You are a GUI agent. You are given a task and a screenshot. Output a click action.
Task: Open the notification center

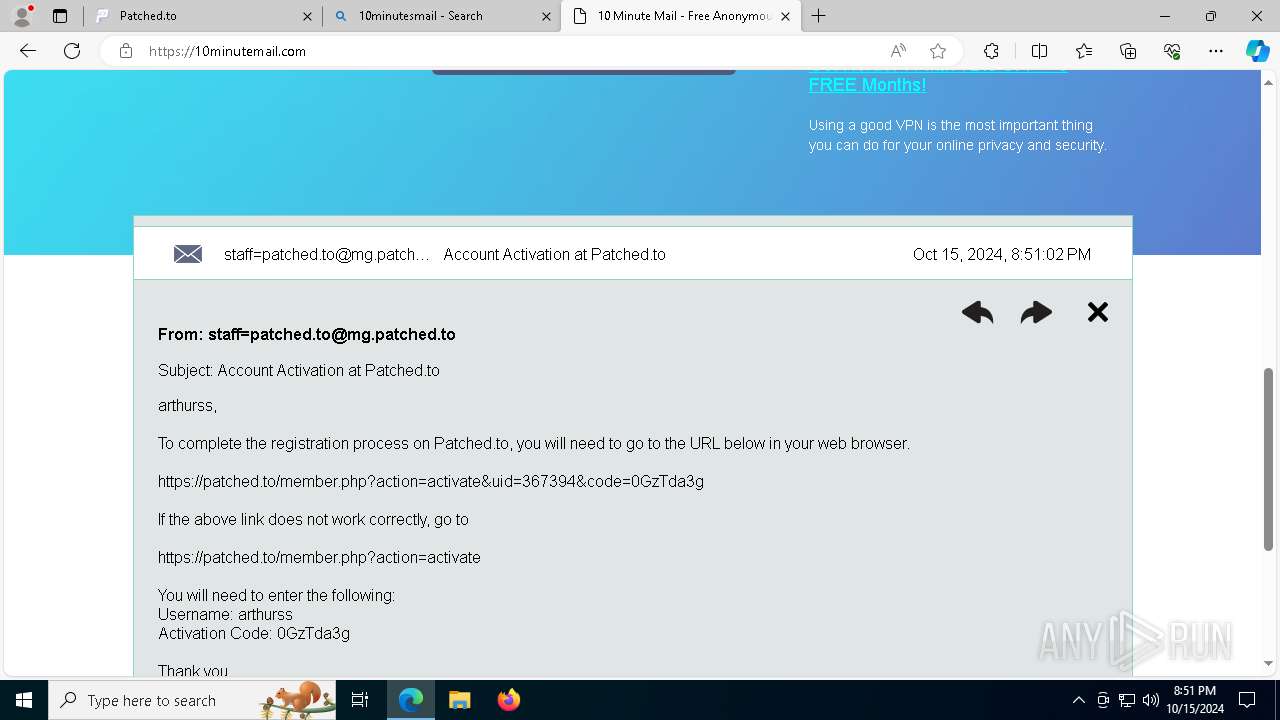click(1247, 700)
